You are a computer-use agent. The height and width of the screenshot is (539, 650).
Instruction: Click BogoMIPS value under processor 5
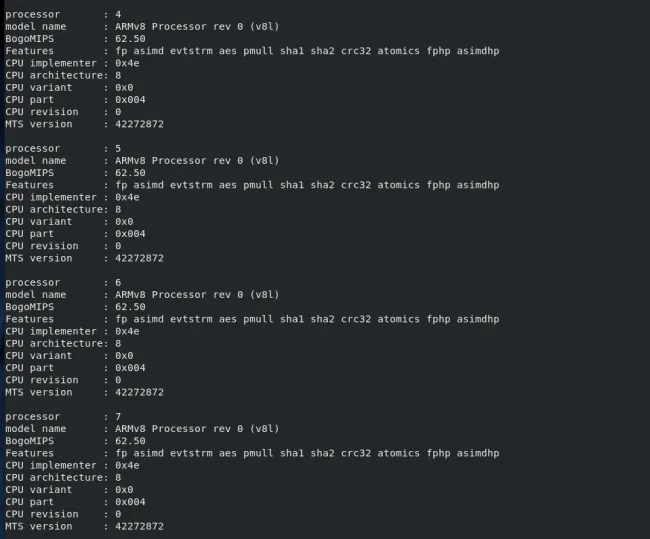pyautogui.click(x=130, y=172)
